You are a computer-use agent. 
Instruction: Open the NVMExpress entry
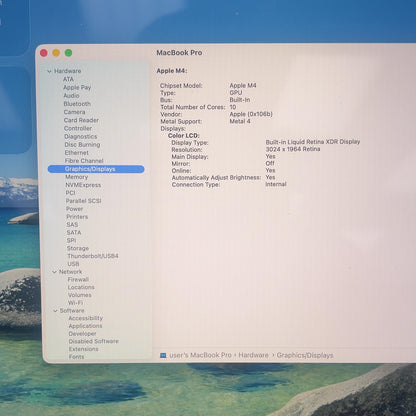click(83, 185)
